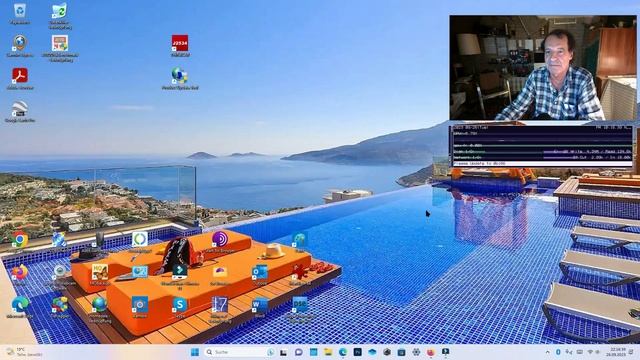Open the red splat icon desktop shortcut

pyautogui.click(x=300, y=272)
